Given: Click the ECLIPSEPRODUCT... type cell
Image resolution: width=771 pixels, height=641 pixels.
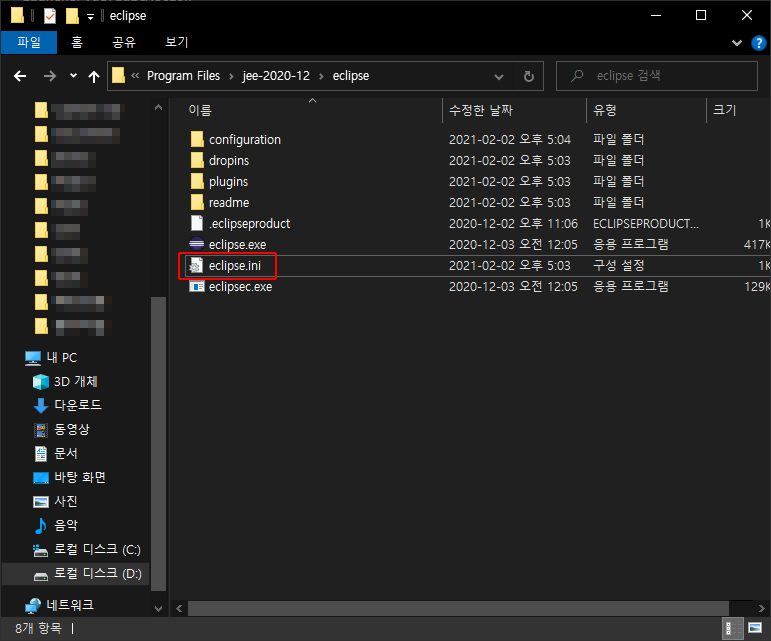Looking at the screenshot, I should coord(646,224).
